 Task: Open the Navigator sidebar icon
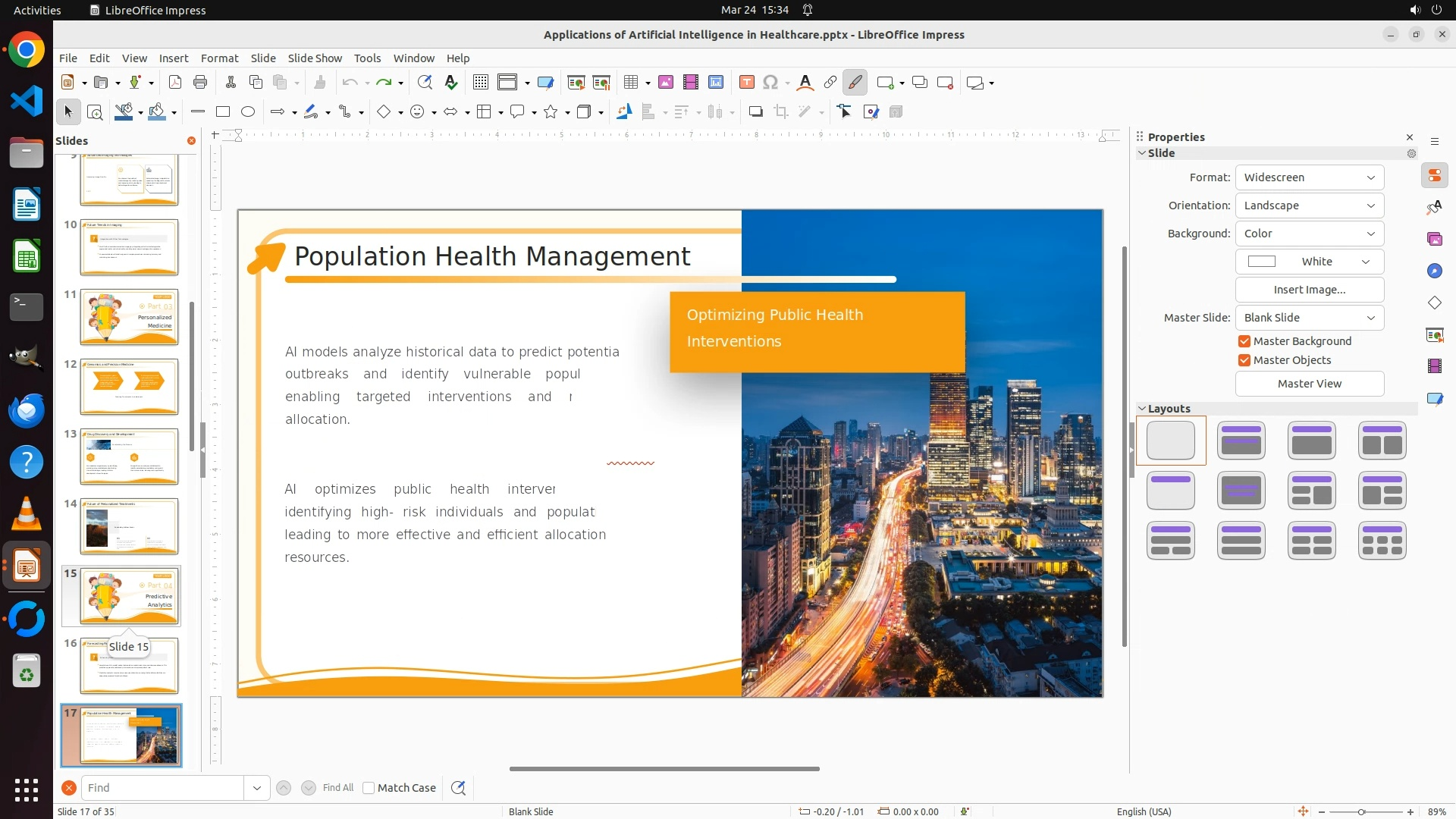[x=1434, y=271]
